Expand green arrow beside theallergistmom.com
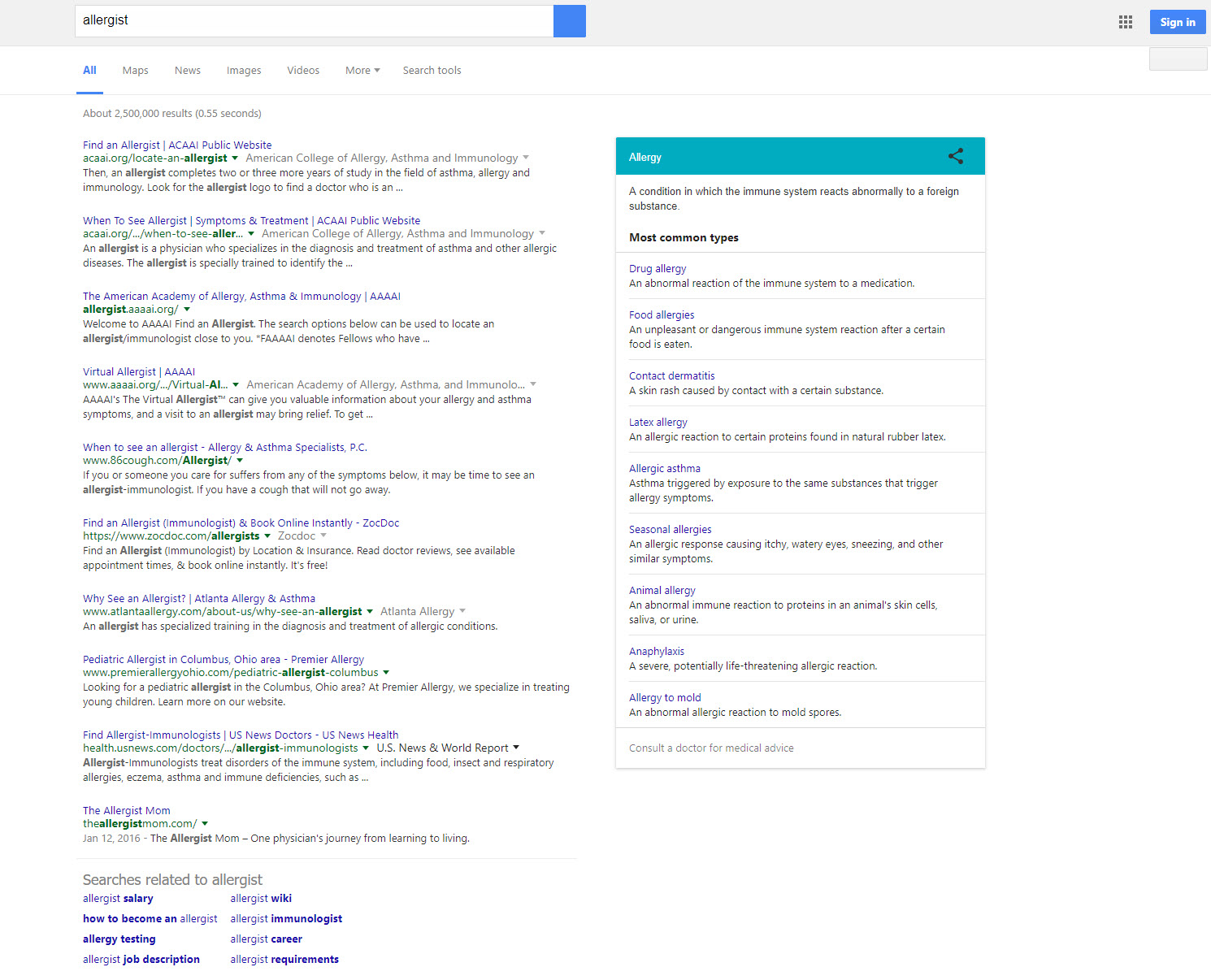1211x980 pixels. 205,824
